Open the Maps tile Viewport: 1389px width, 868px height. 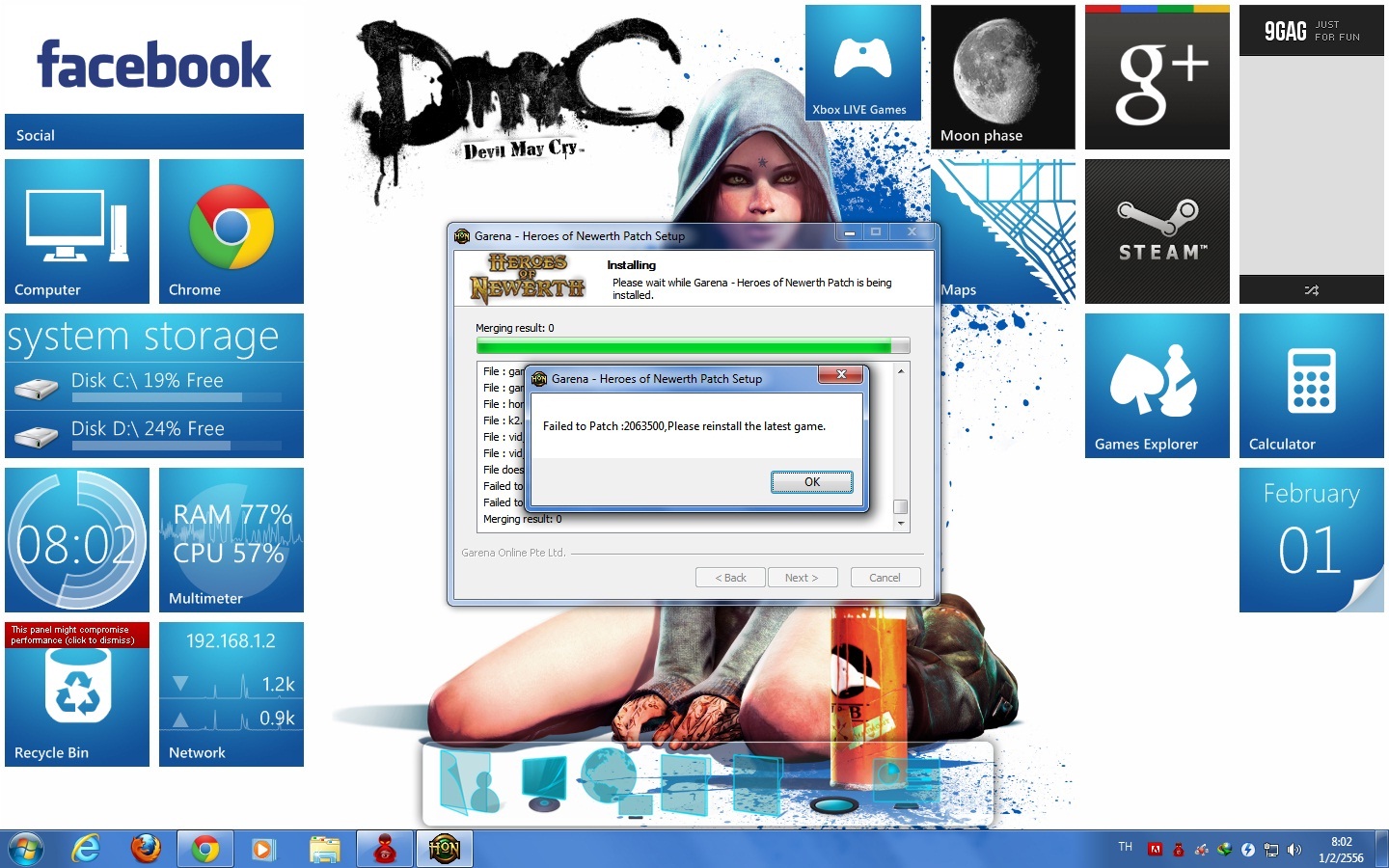point(1003,231)
